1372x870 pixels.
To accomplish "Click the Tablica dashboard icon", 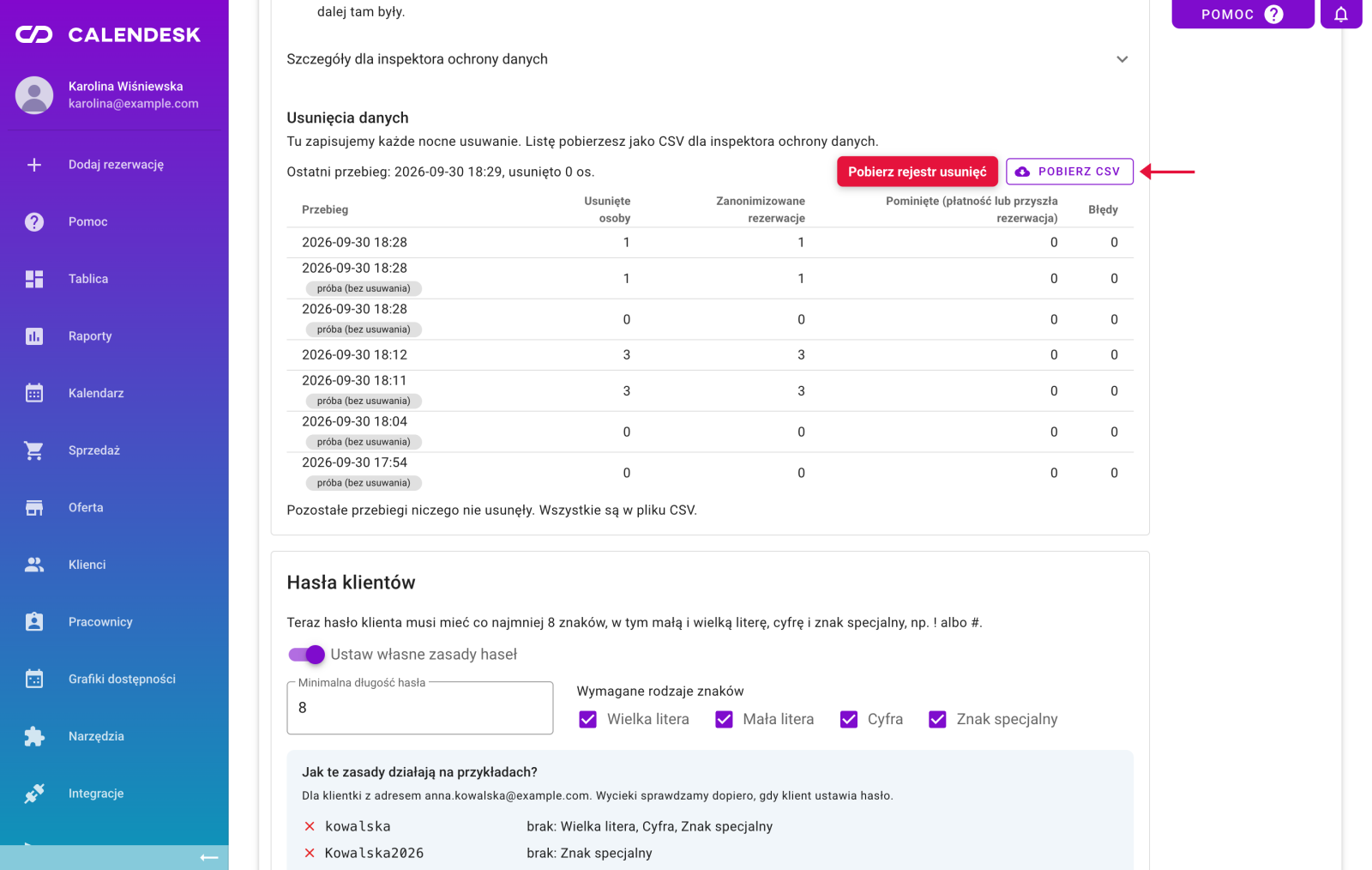I will pos(34,279).
